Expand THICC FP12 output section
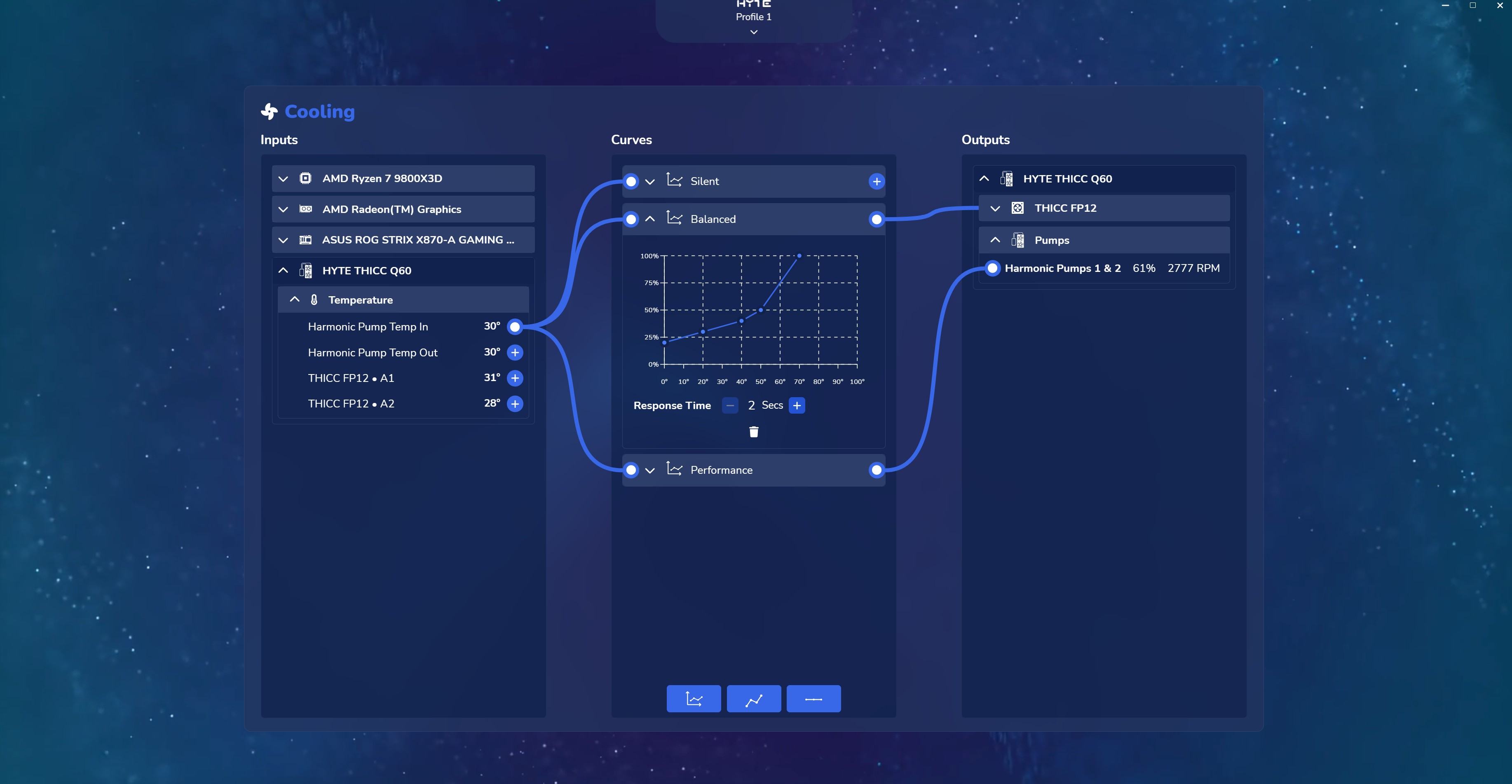The height and width of the screenshot is (784, 1512). coord(995,208)
